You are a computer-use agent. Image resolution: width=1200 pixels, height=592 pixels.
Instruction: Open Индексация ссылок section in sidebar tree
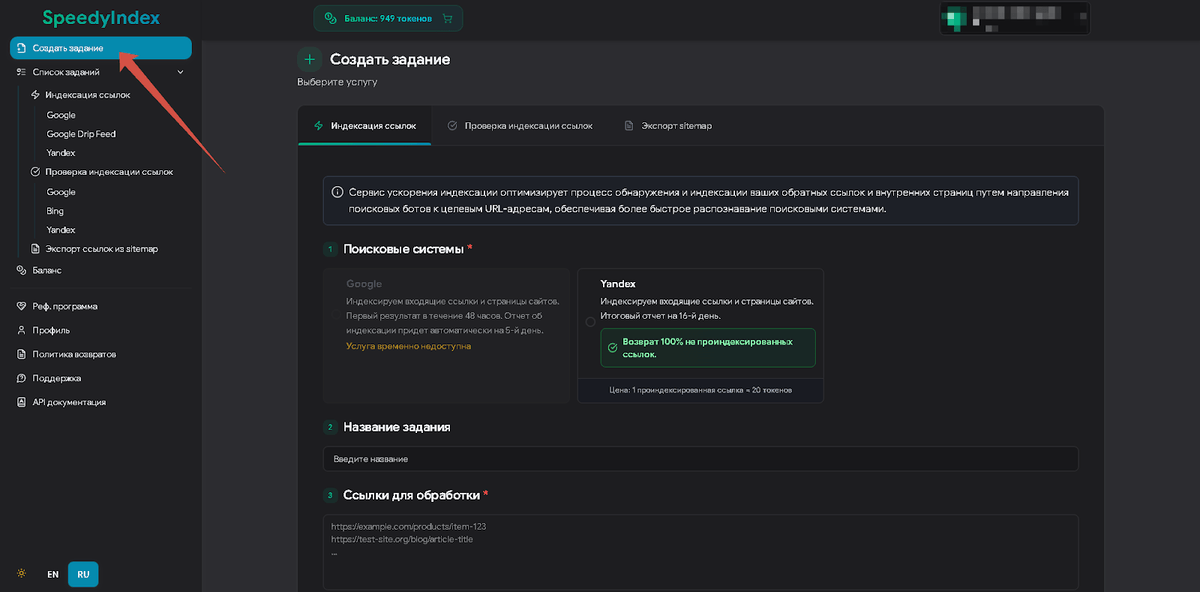(87, 95)
